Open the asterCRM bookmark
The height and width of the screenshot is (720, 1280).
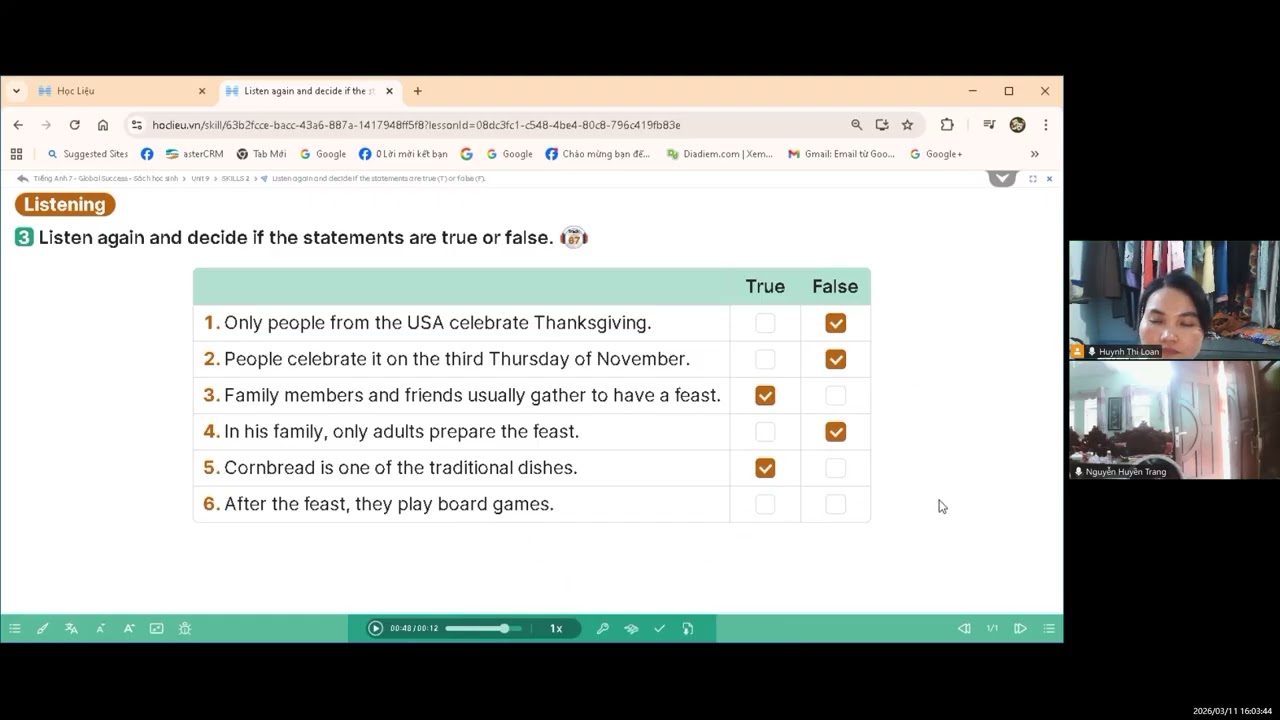pyautogui.click(x=195, y=154)
